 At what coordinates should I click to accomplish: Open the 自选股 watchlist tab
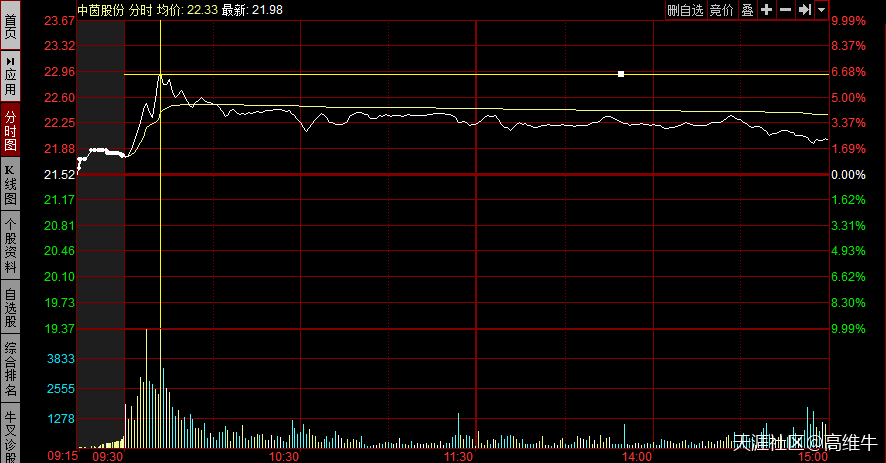click(x=10, y=308)
